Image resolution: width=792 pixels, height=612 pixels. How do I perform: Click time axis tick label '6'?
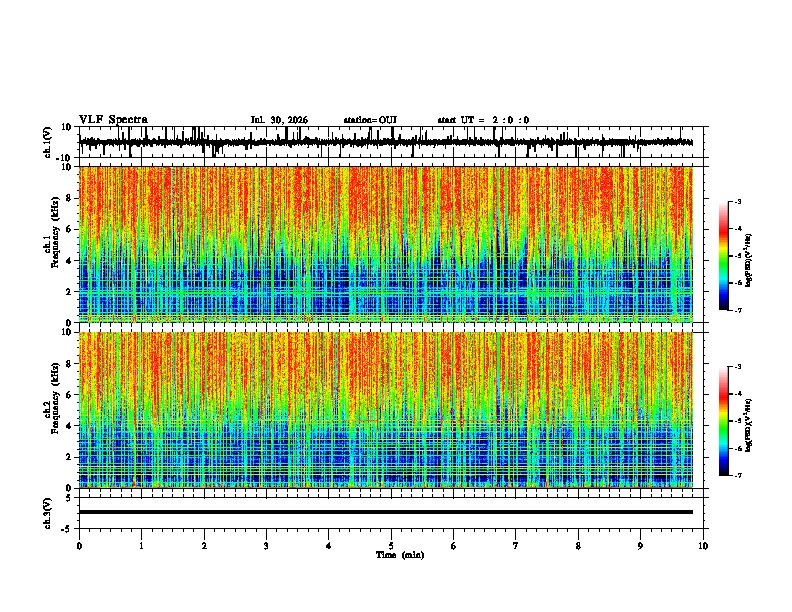(x=454, y=546)
